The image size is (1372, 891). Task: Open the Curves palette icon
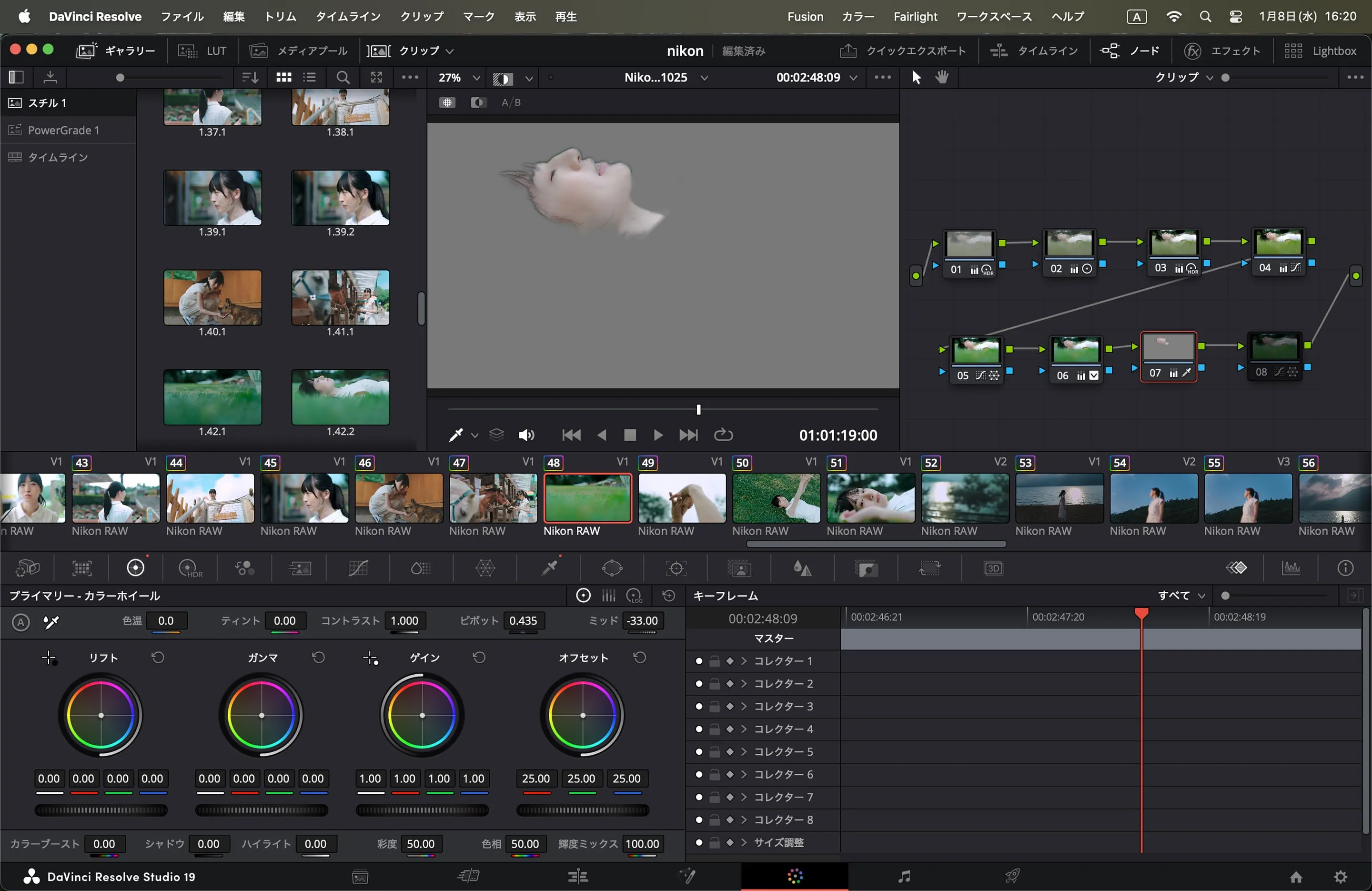(358, 568)
